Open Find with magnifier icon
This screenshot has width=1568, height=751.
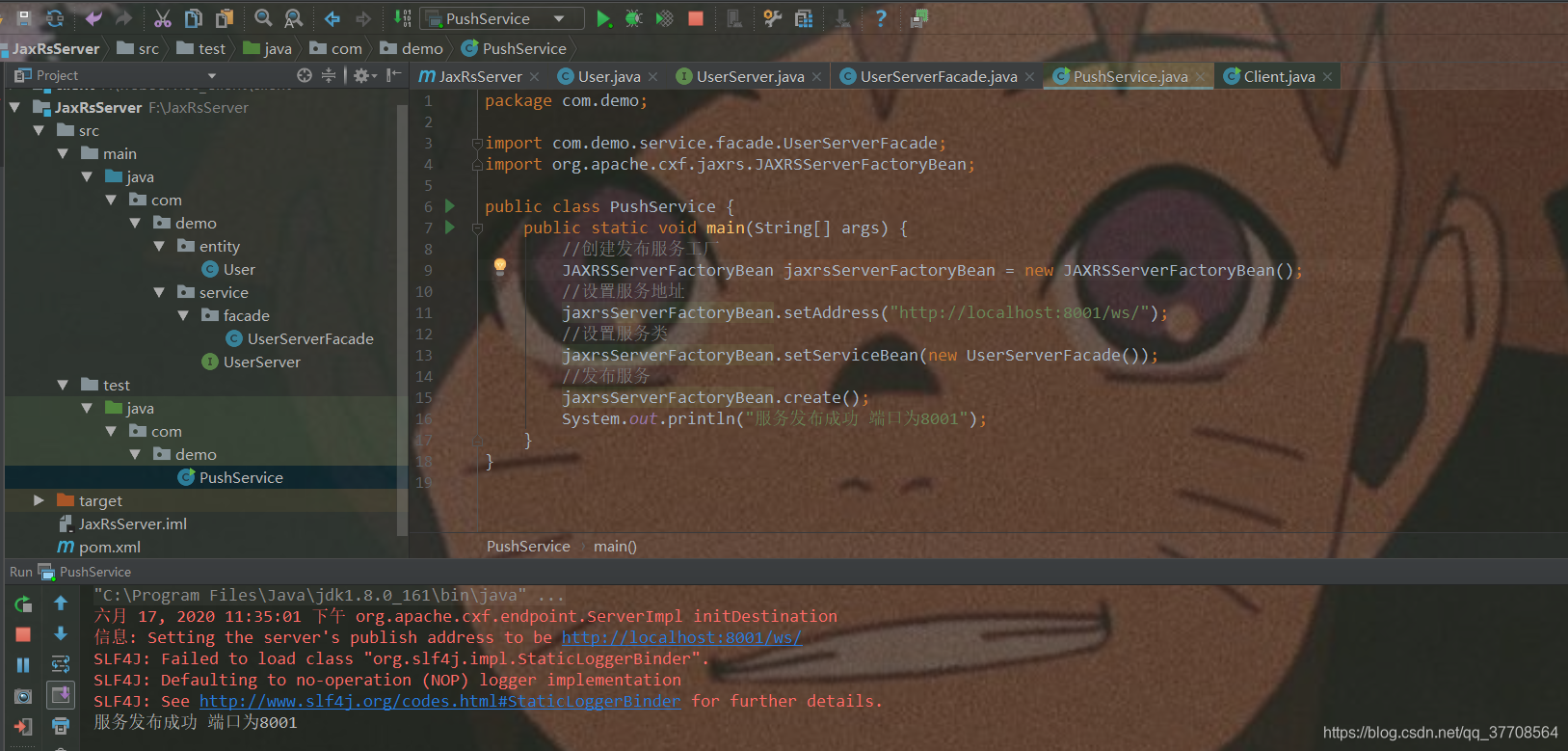[x=263, y=18]
